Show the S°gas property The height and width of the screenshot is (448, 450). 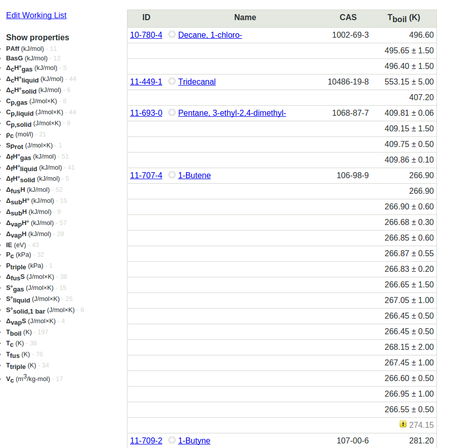click(30, 288)
